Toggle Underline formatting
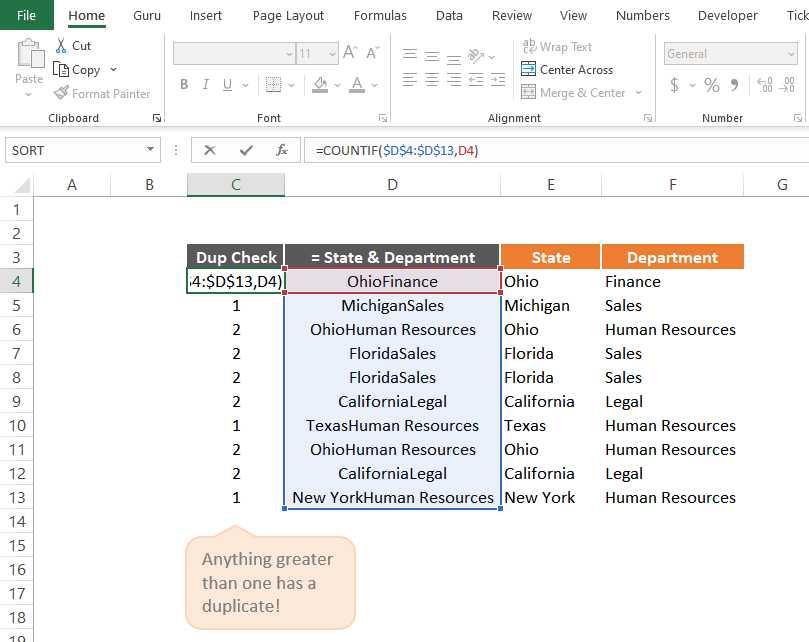The width and height of the screenshot is (809, 642). [x=228, y=85]
